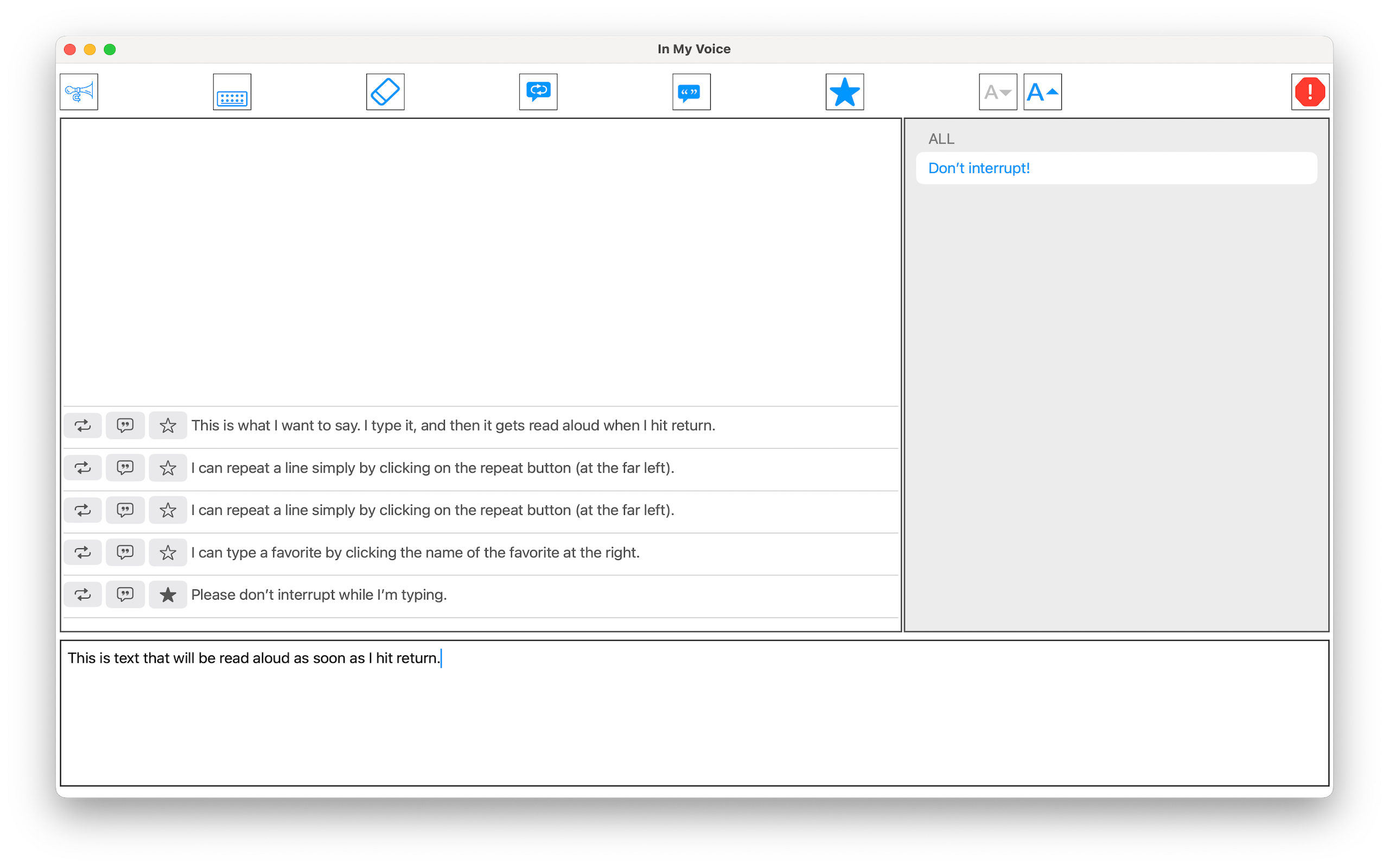1389x868 pixels.
Task: Quote the first 'I can repeat a line' row
Action: point(125,468)
